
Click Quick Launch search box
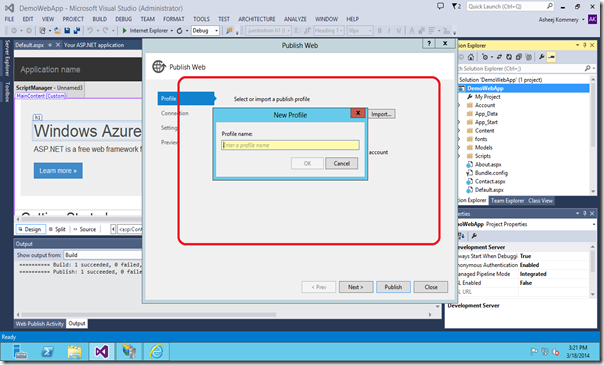pos(510,6)
